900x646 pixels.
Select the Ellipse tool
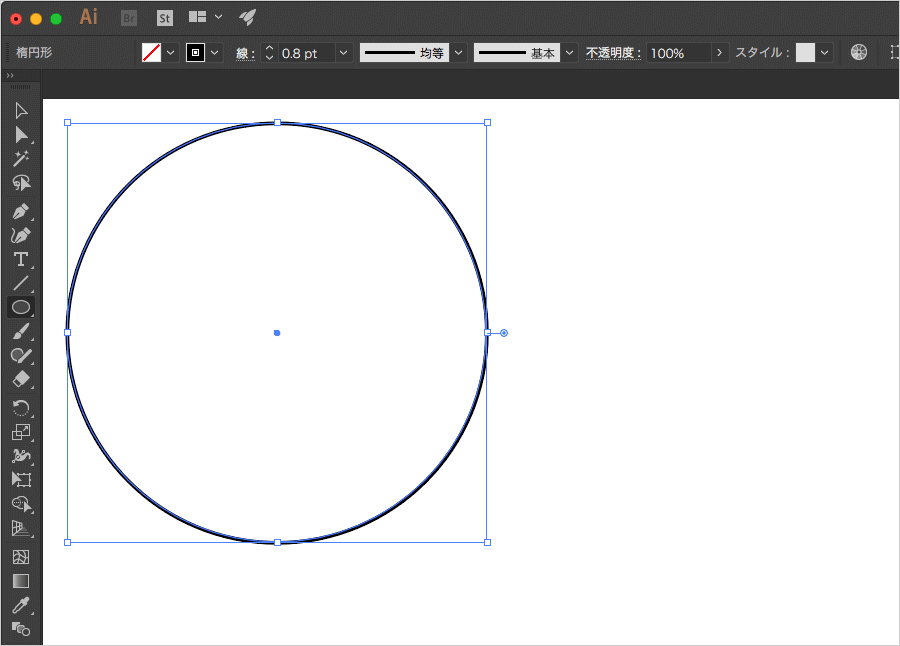point(21,307)
